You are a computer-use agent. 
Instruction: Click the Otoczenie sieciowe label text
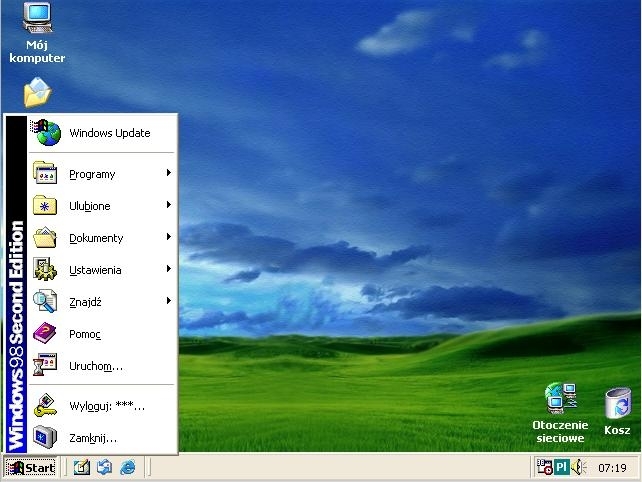coord(560,431)
